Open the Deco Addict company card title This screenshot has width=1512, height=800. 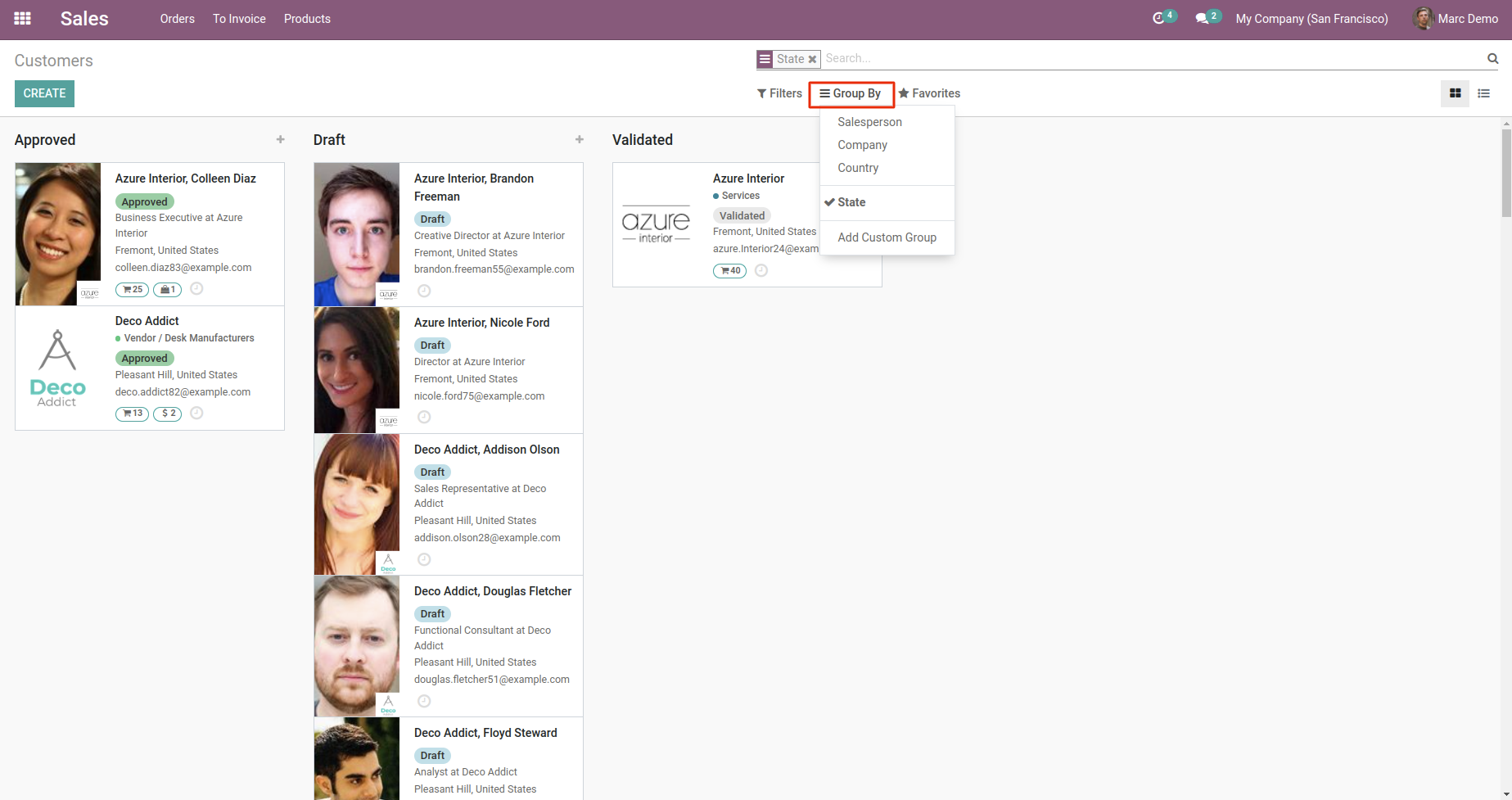(147, 321)
